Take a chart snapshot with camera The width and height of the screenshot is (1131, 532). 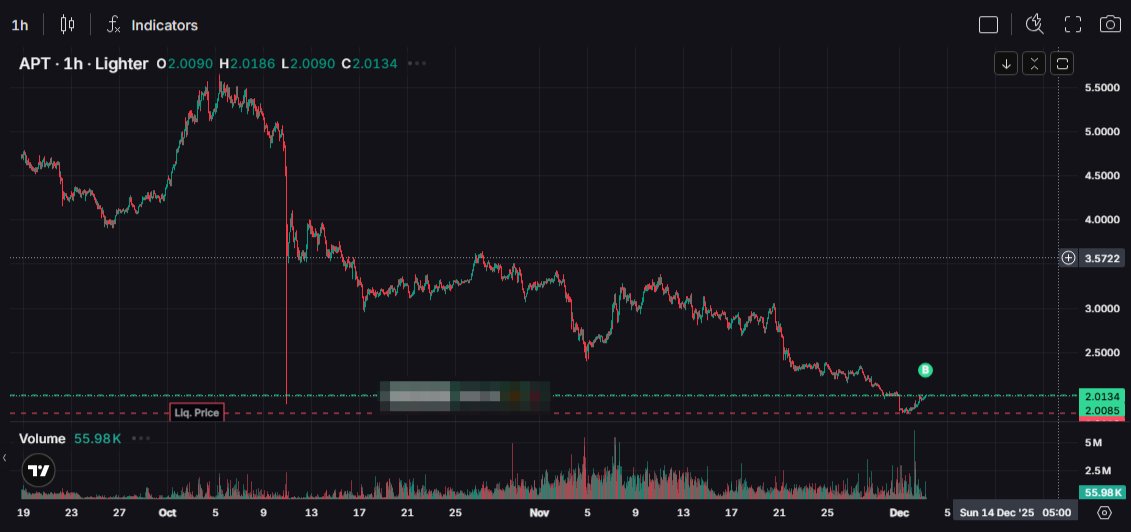[x=1110, y=25]
